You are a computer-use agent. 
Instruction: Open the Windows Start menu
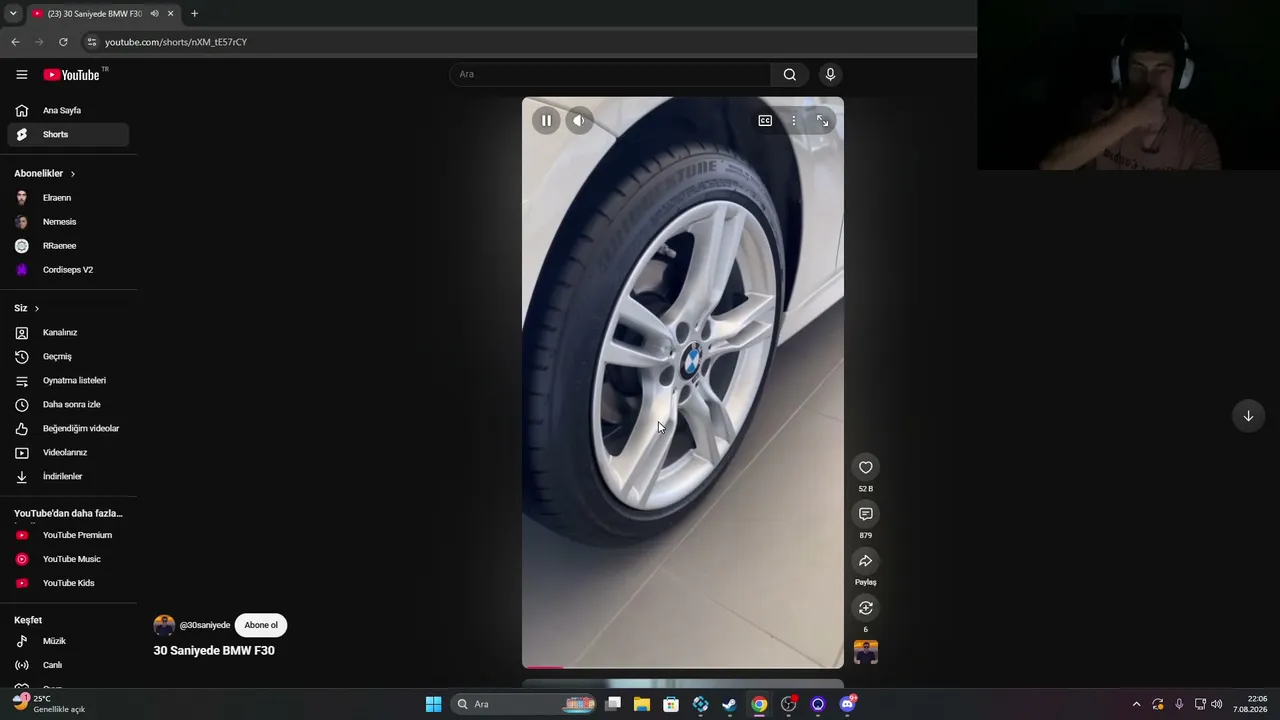tap(433, 704)
